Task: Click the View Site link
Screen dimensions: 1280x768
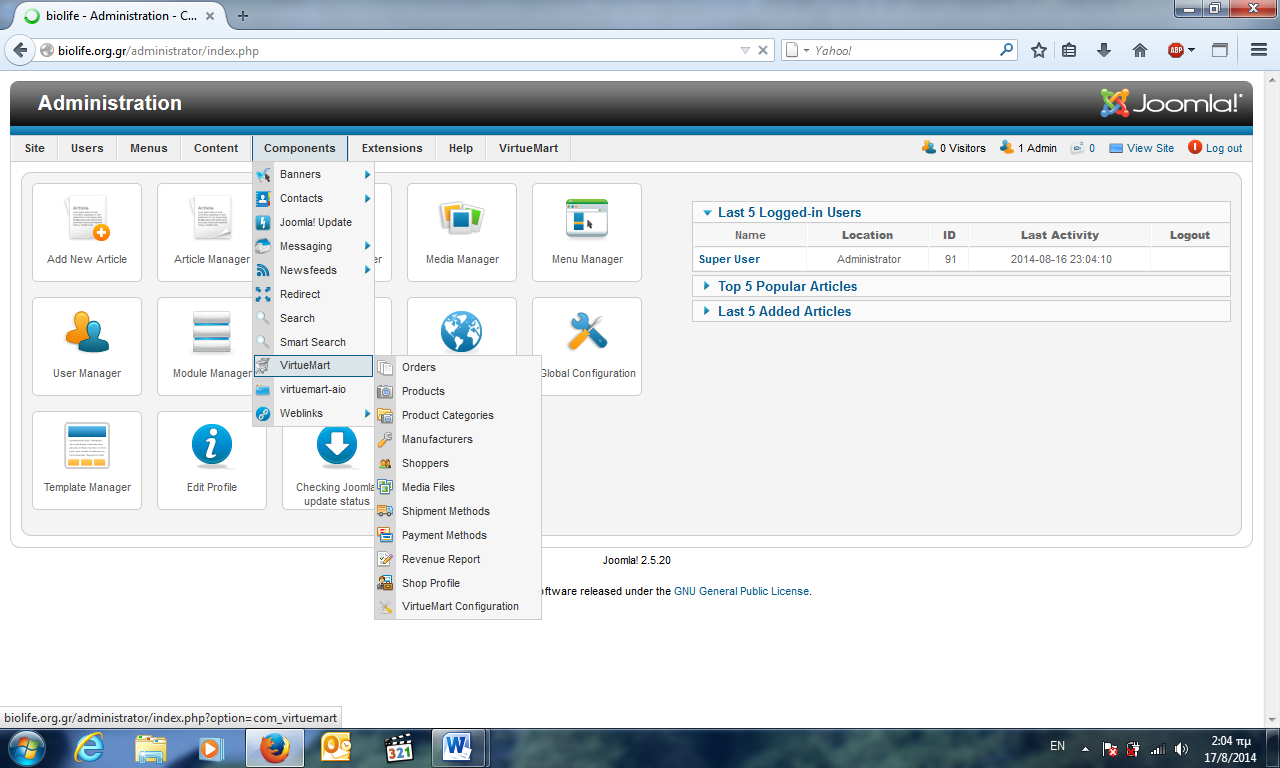Action: click(x=1150, y=148)
